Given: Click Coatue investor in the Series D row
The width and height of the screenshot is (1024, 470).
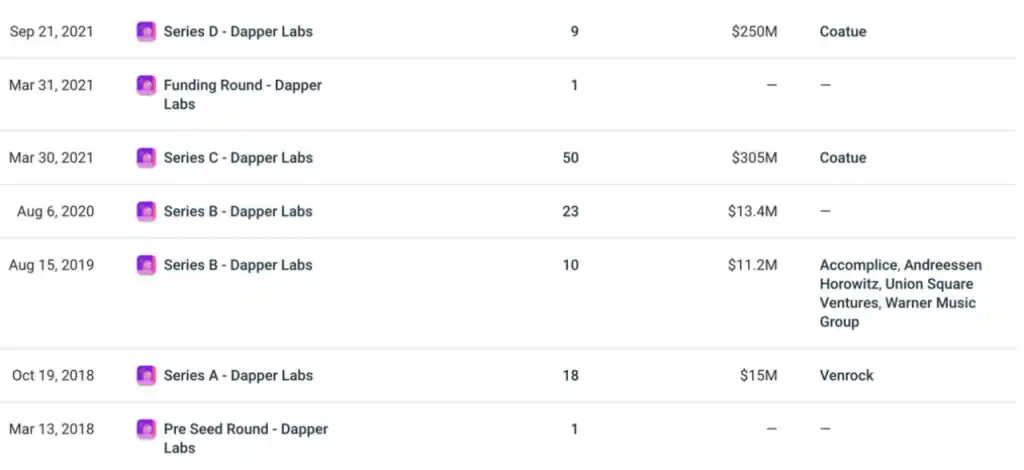Looking at the screenshot, I should coord(843,32).
